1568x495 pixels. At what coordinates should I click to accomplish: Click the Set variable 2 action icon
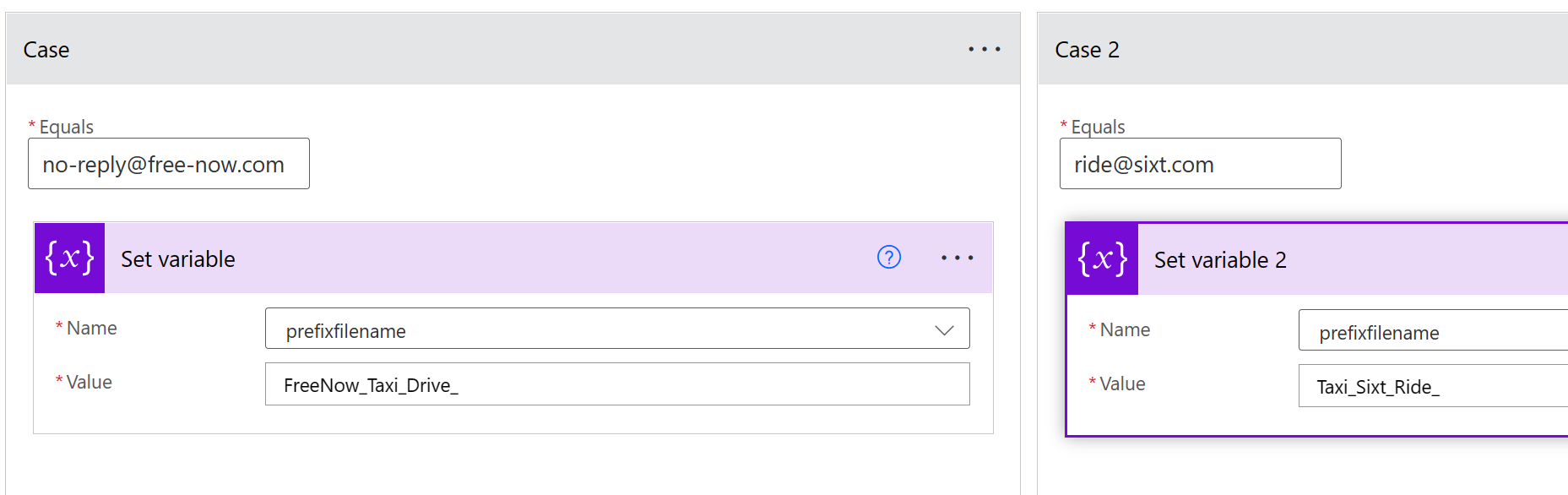[x=1102, y=259]
